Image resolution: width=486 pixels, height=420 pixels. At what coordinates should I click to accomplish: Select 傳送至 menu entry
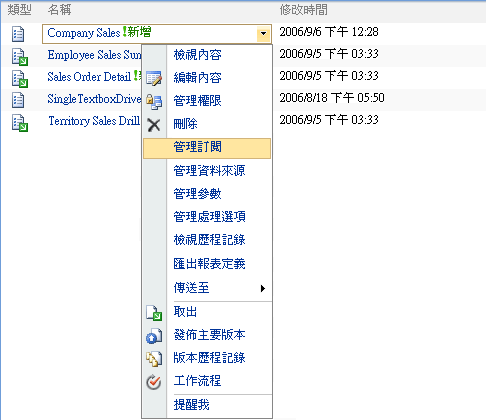[207, 288]
